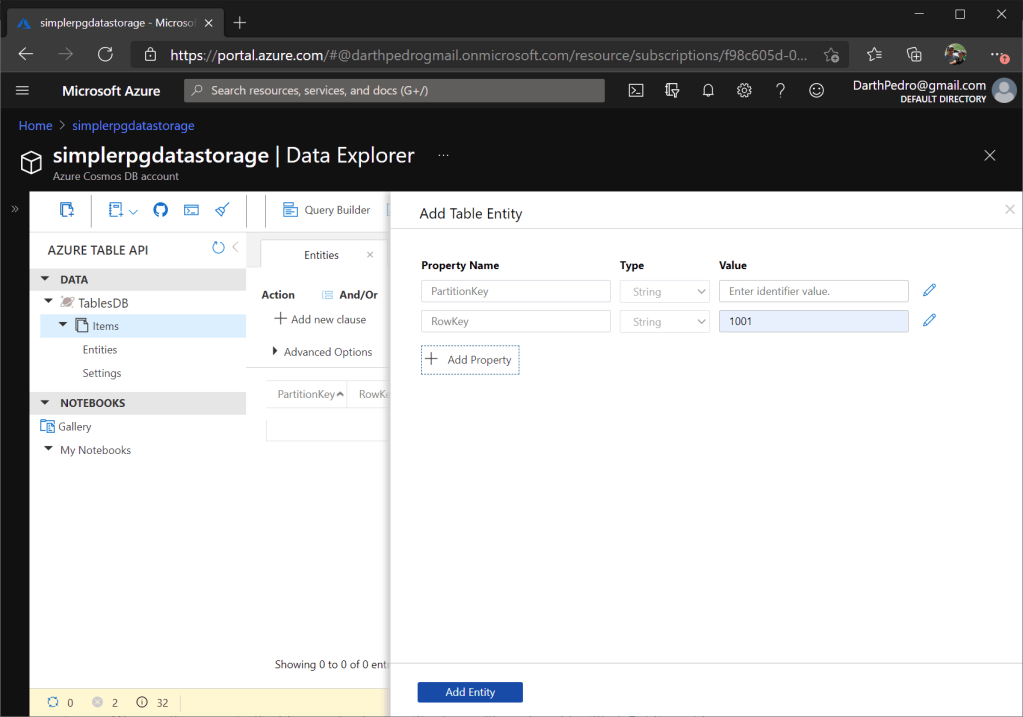Open the PartitionKey Type dropdown
1023x717 pixels.
tap(664, 291)
